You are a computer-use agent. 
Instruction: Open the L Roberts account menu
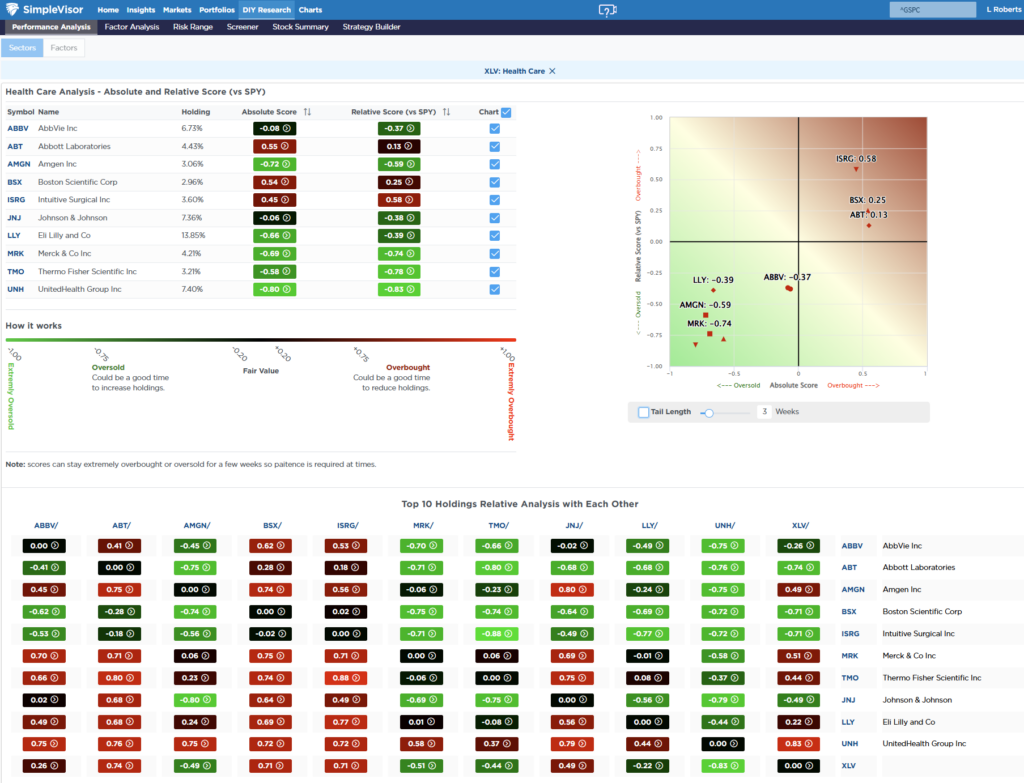[x=1003, y=9]
